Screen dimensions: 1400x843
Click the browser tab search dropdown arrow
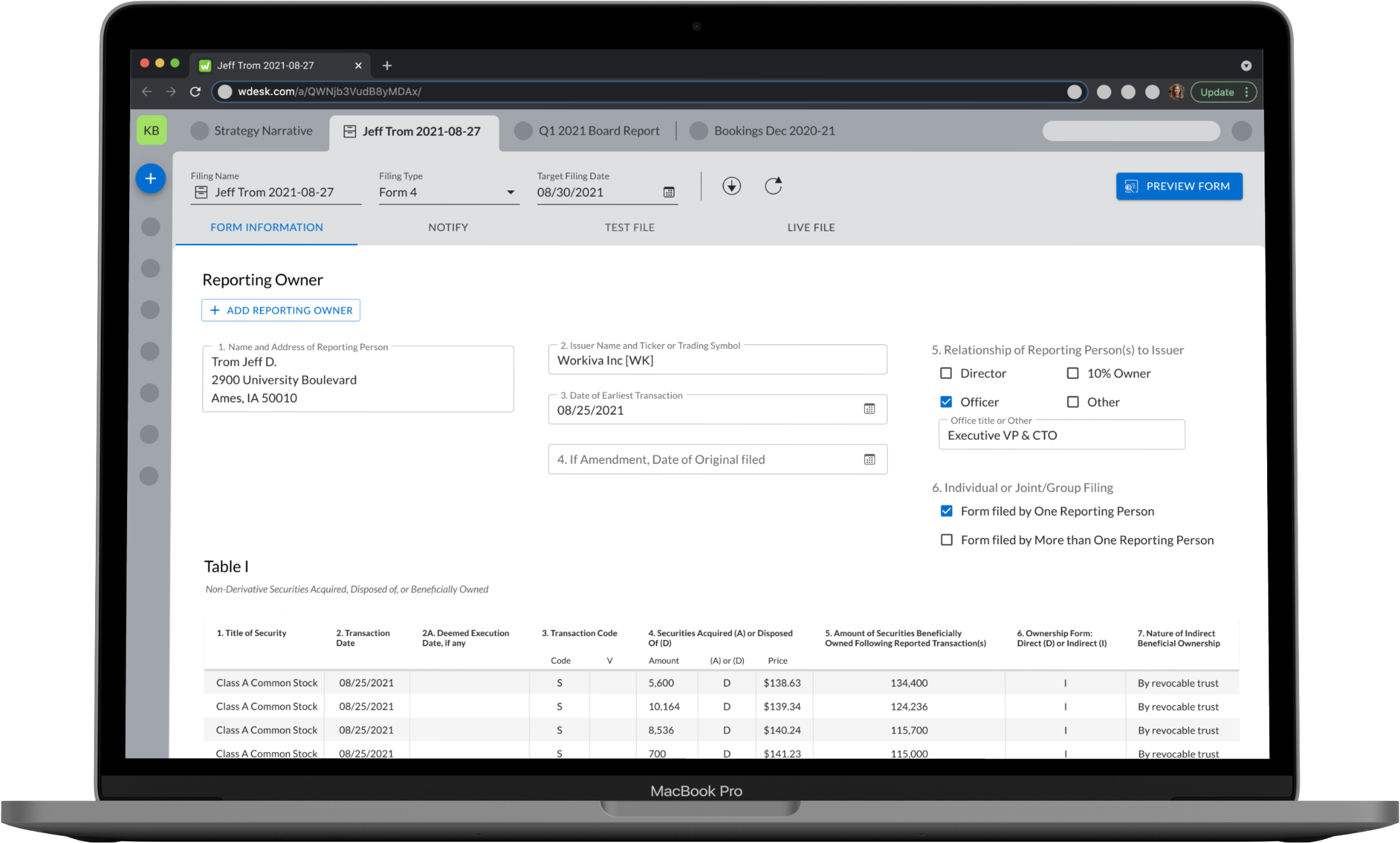pyautogui.click(x=1246, y=66)
